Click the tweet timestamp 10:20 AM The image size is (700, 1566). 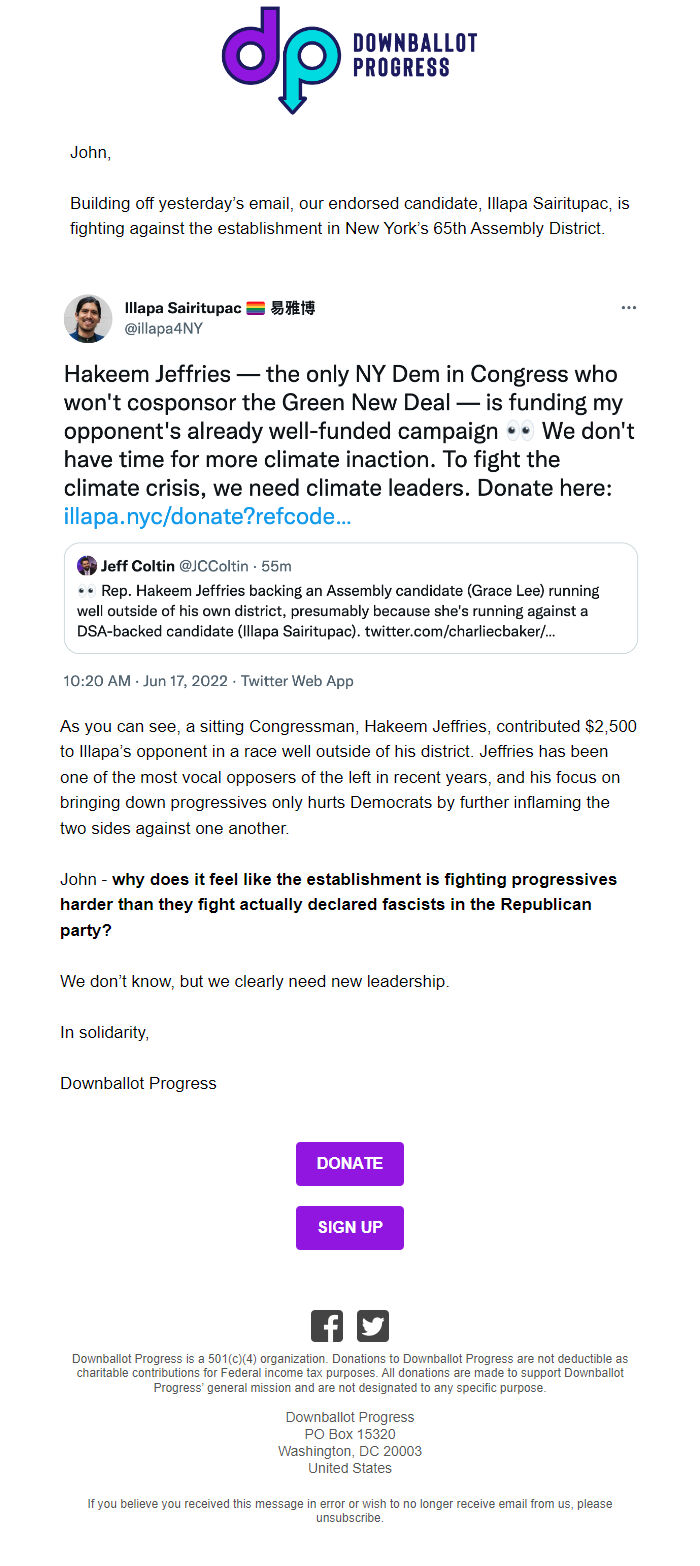(97, 681)
